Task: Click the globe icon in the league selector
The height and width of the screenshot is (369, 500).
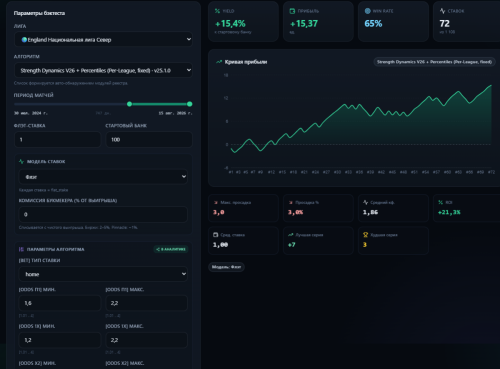Action: click(24, 40)
